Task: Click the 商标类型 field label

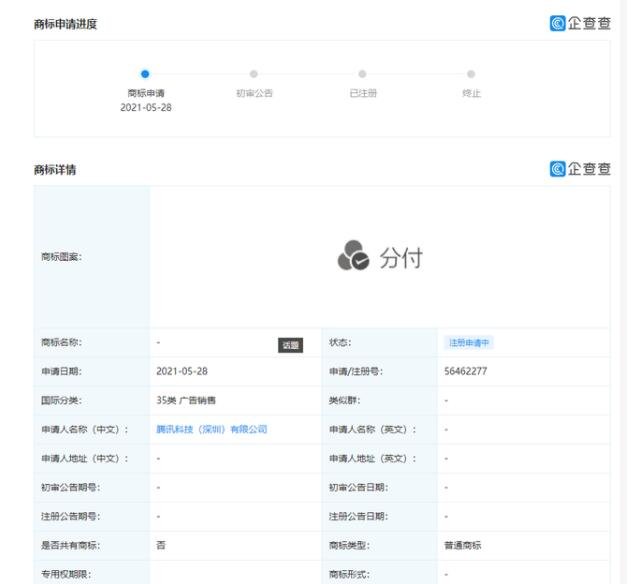Action: (349, 545)
